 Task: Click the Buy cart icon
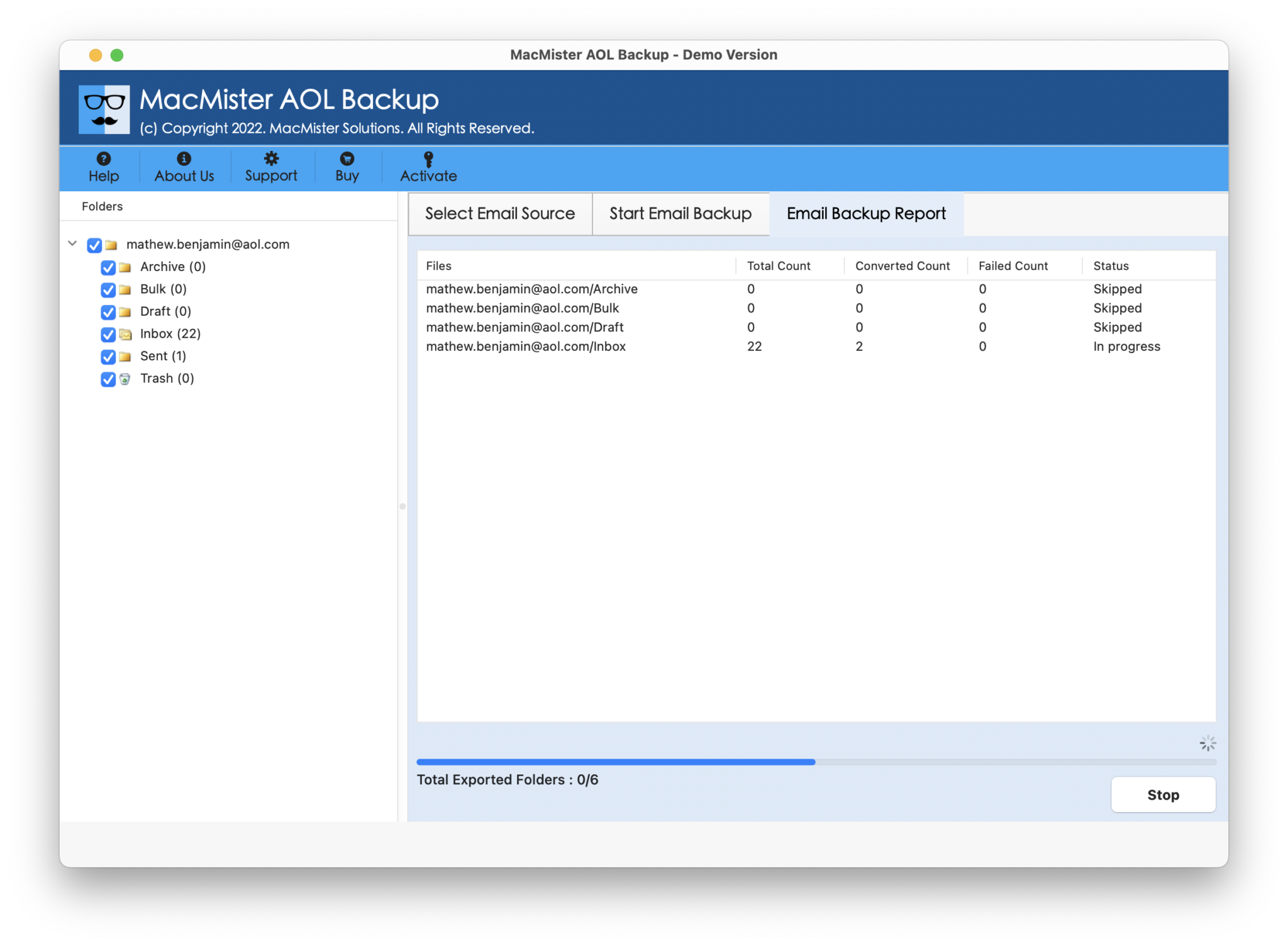click(347, 158)
